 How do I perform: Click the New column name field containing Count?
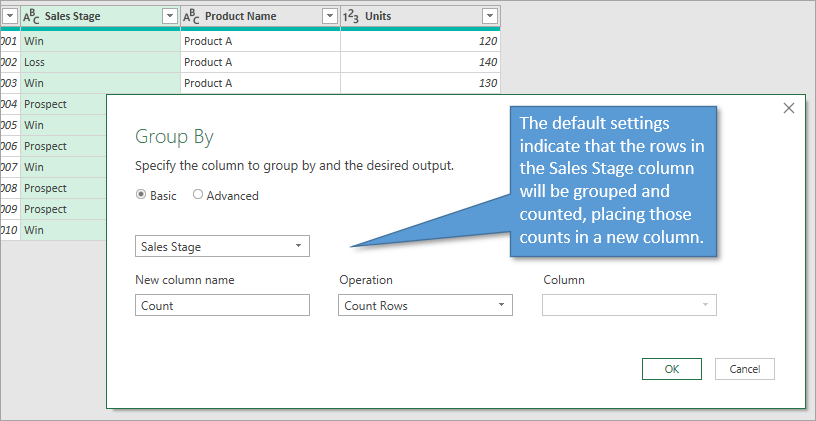point(222,306)
